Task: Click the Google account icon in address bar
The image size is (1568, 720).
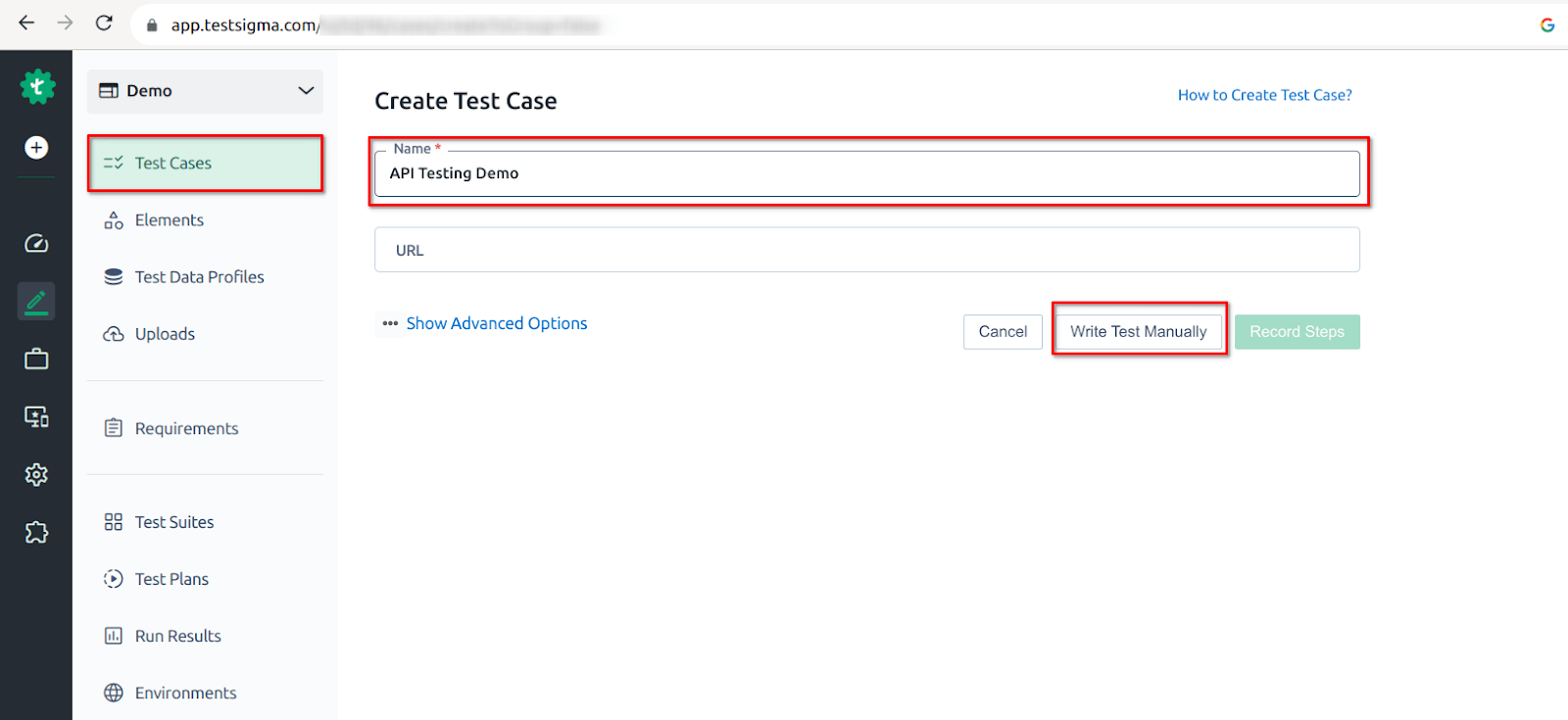Action: tap(1547, 24)
